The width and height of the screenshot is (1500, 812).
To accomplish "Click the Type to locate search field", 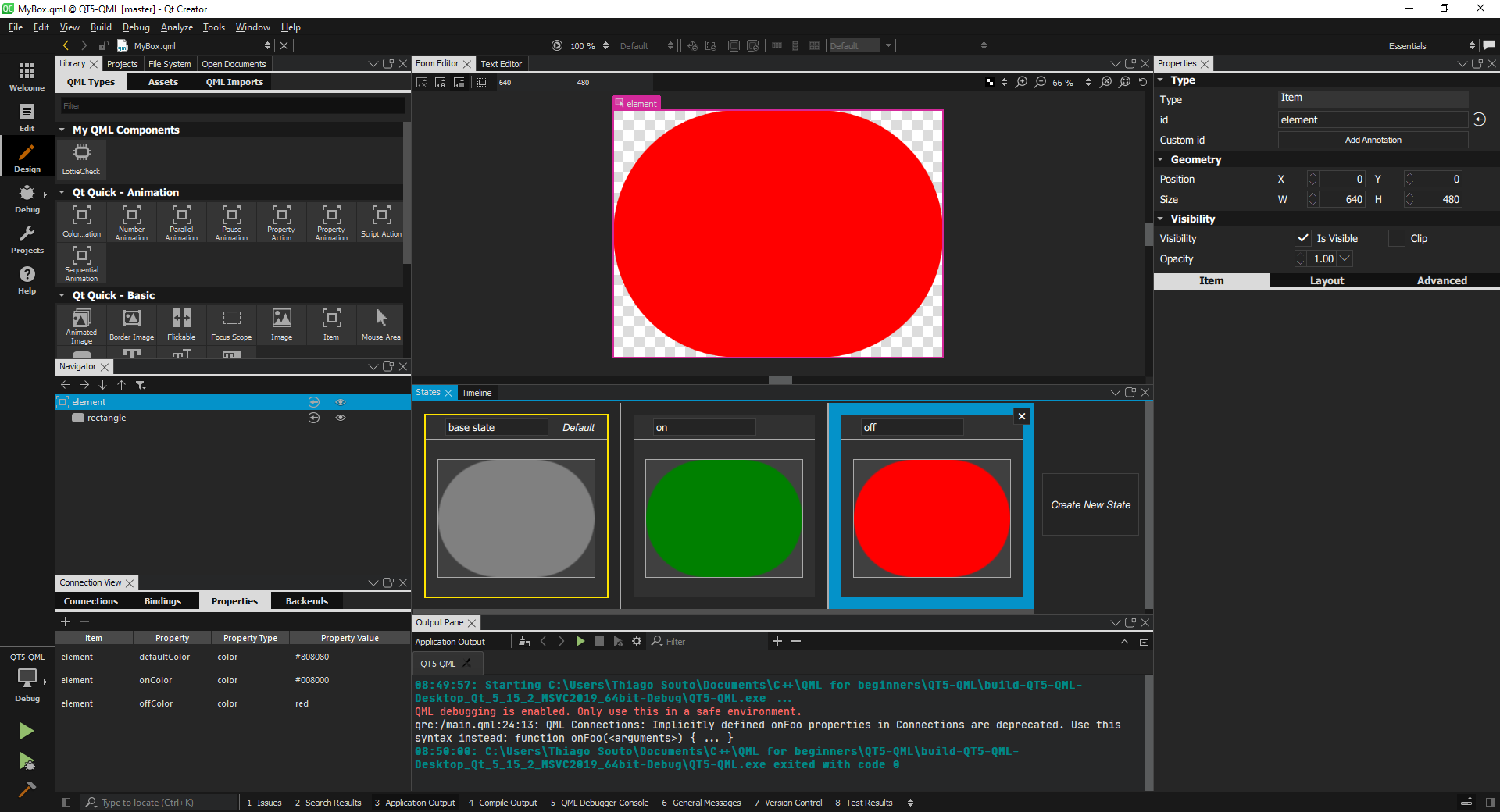I will tap(160, 802).
